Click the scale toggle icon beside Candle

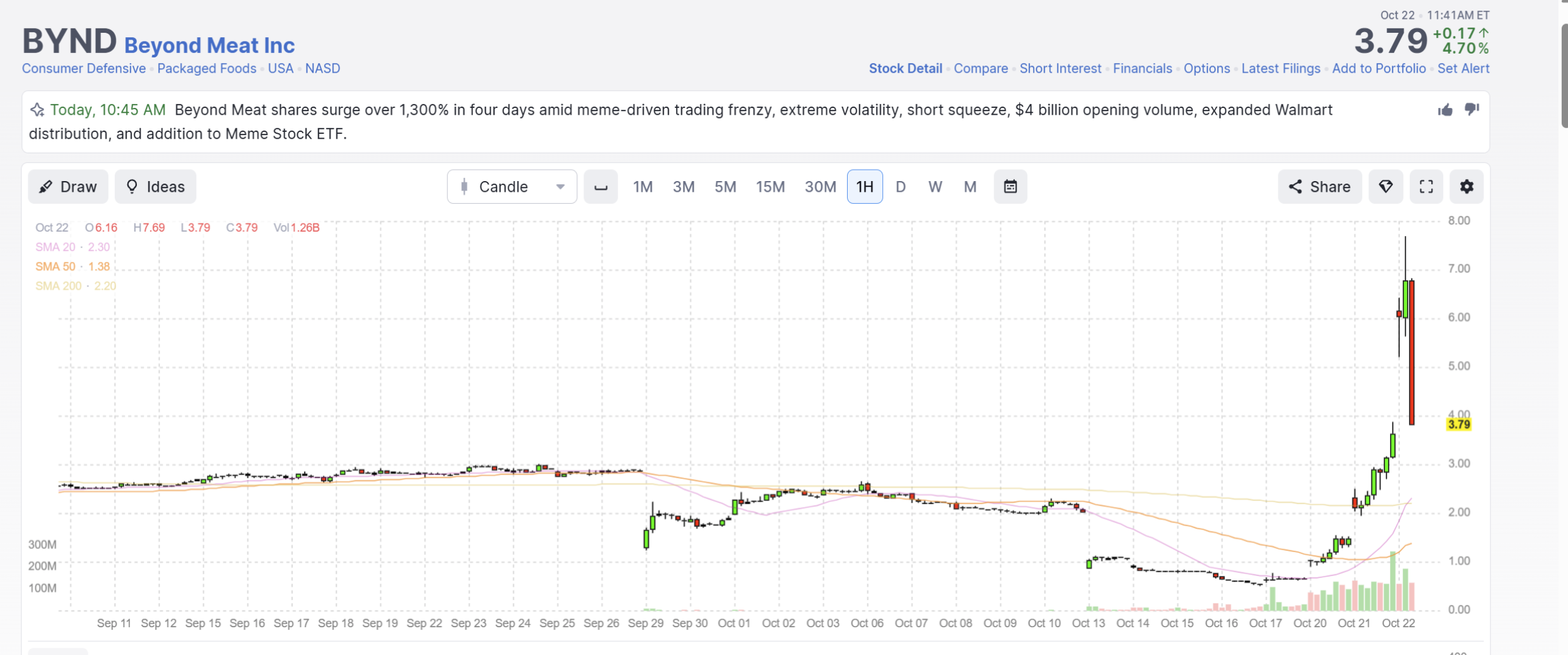tap(600, 187)
